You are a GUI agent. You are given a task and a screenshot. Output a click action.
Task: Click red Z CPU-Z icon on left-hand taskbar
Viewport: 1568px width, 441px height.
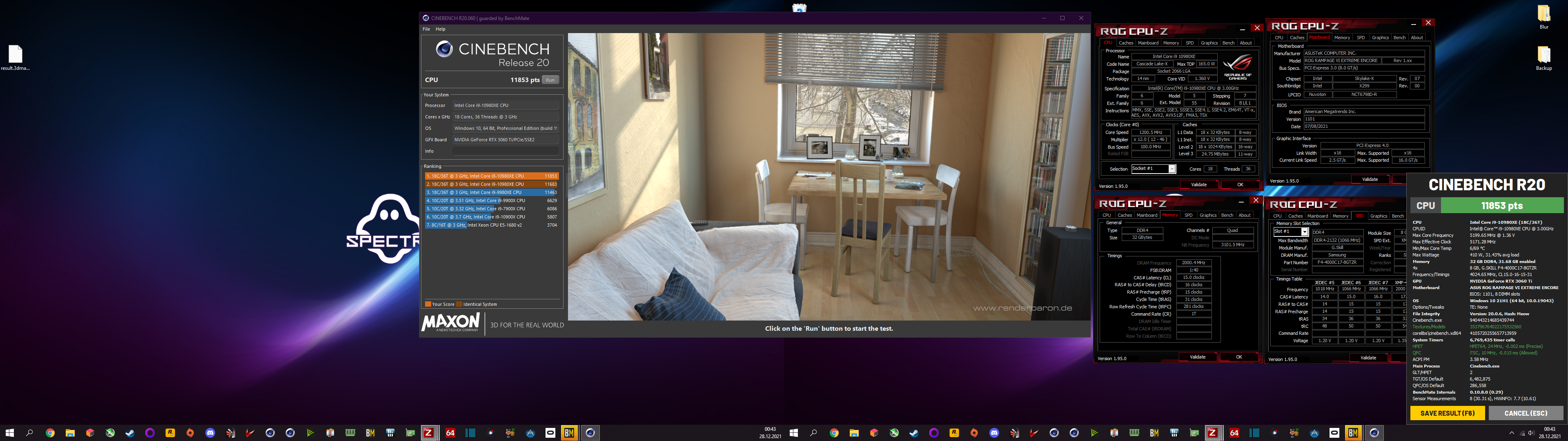coord(428,433)
